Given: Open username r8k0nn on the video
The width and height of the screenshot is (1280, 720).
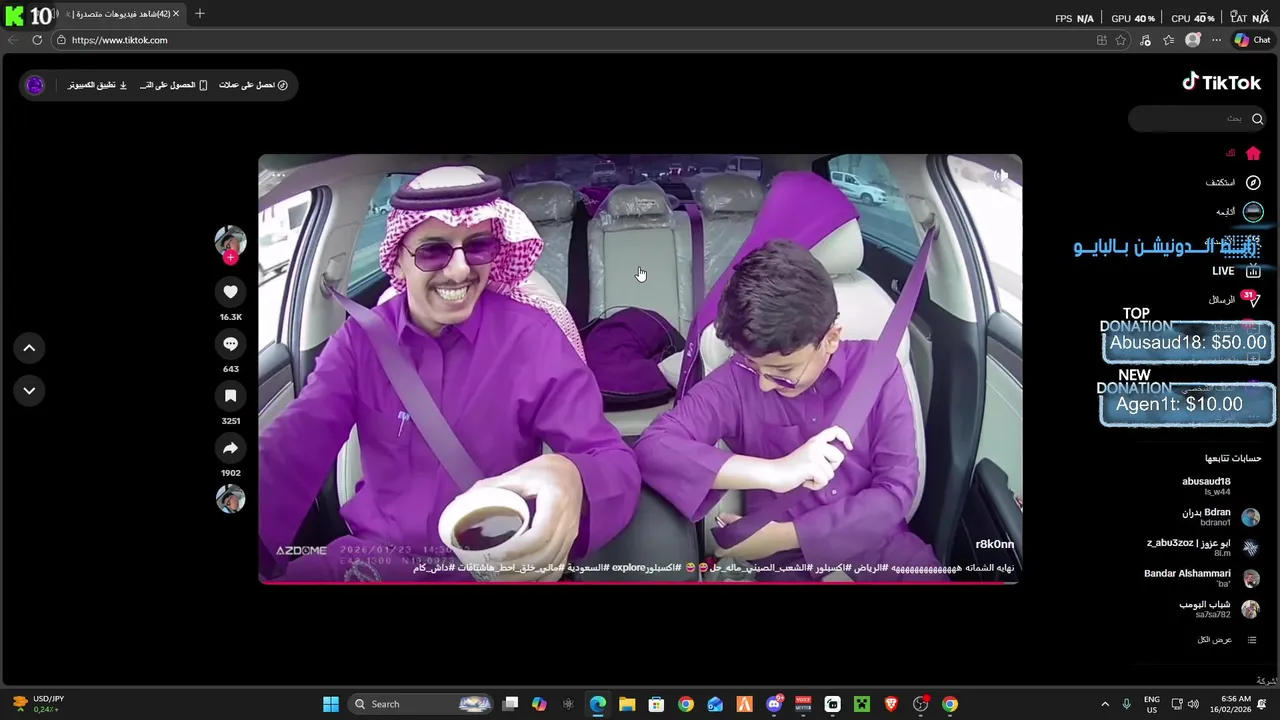Looking at the screenshot, I should (x=995, y=544).
